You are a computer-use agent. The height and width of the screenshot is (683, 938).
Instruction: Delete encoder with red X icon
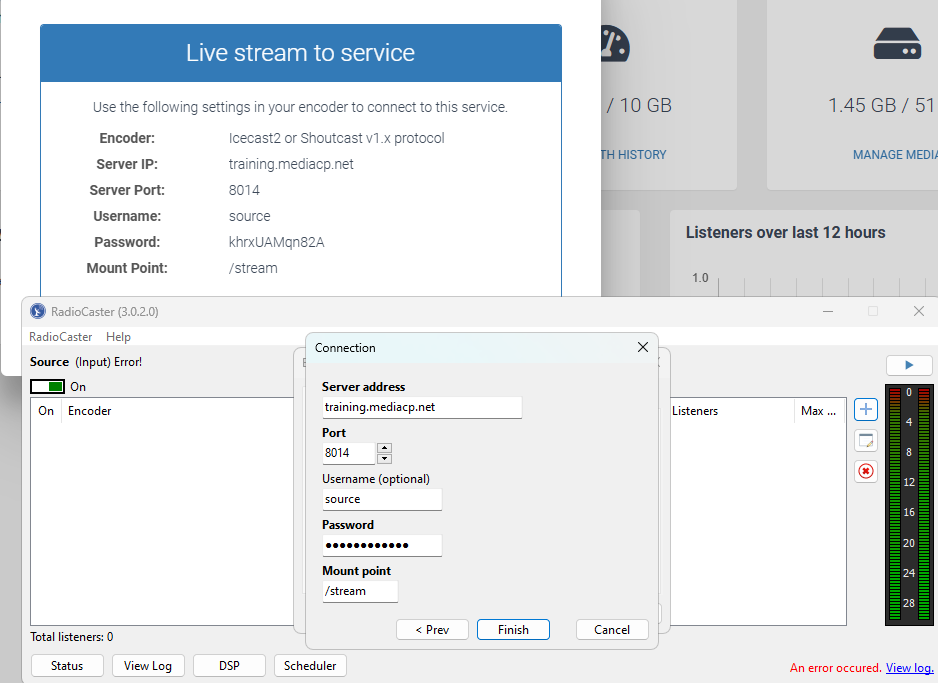866,471
